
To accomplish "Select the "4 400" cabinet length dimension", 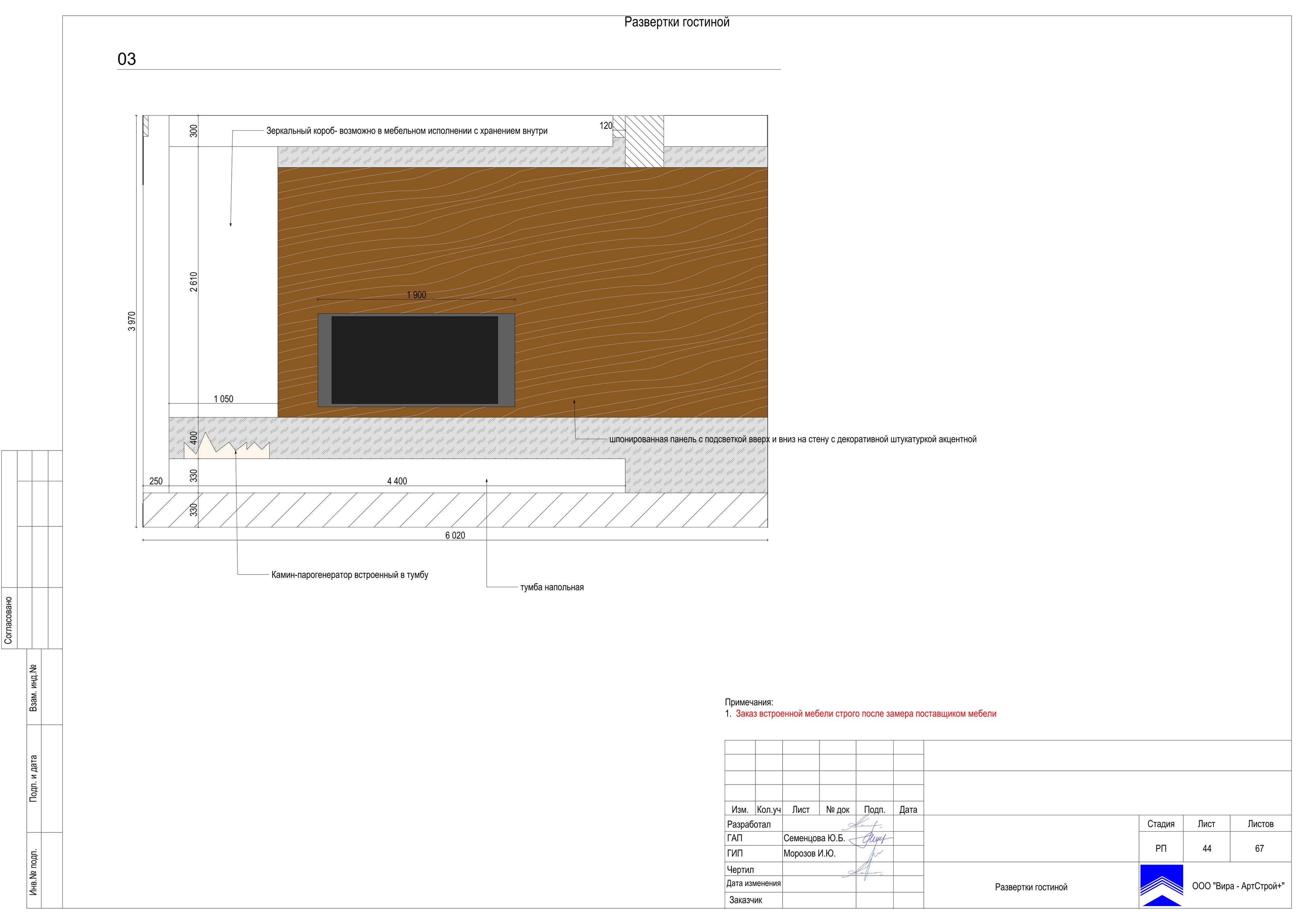I will pyautogui.click(x=397, y=481).
